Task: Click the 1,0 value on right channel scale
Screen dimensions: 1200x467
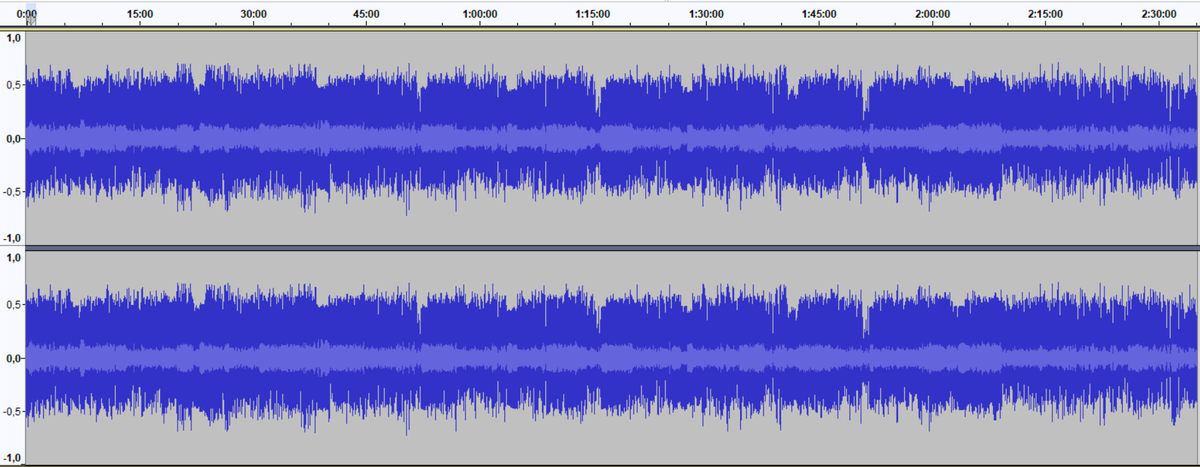Action: click(x=14, y=257)
